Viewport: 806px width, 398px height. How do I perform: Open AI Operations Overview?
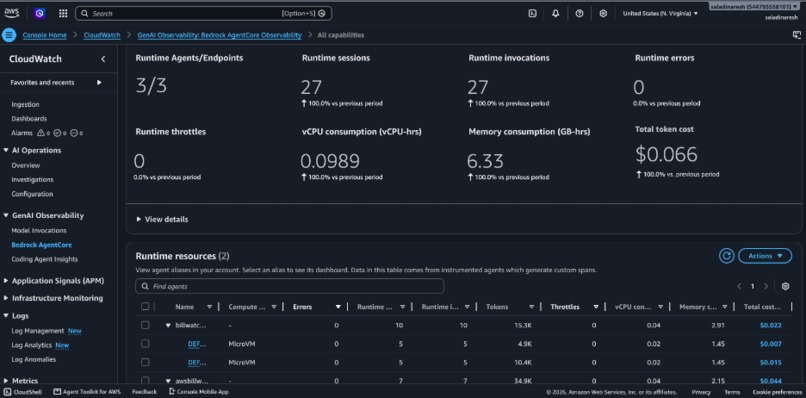click(26, 165)
